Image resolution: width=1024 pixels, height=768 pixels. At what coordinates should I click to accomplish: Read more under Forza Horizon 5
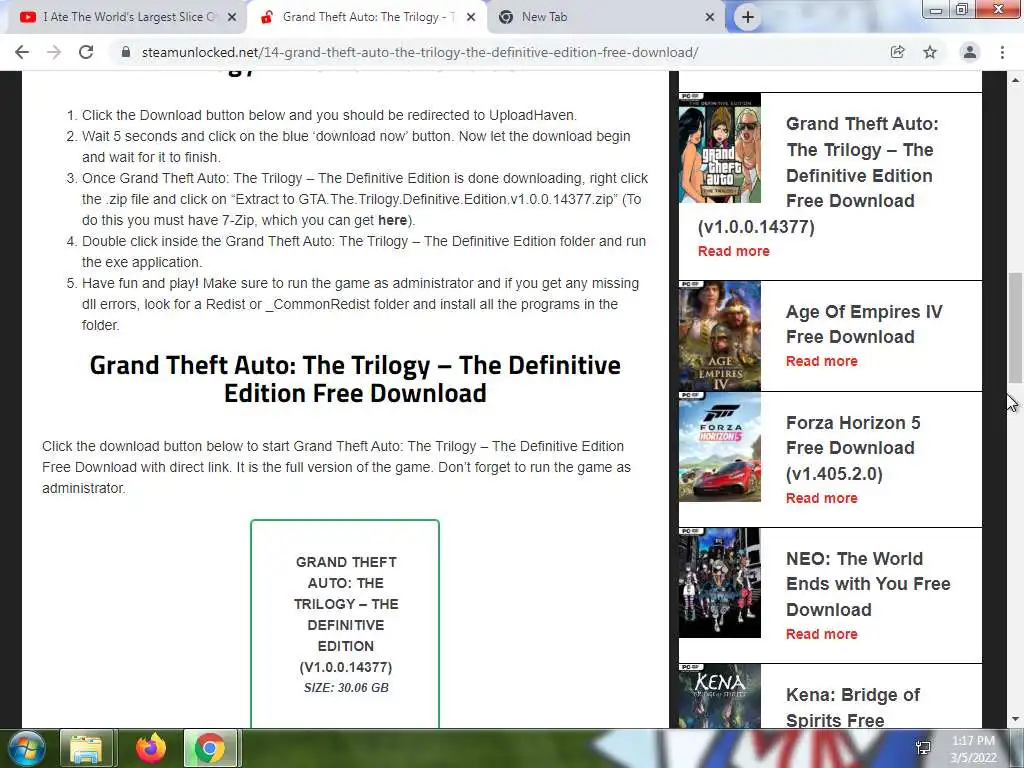(822, 498)
